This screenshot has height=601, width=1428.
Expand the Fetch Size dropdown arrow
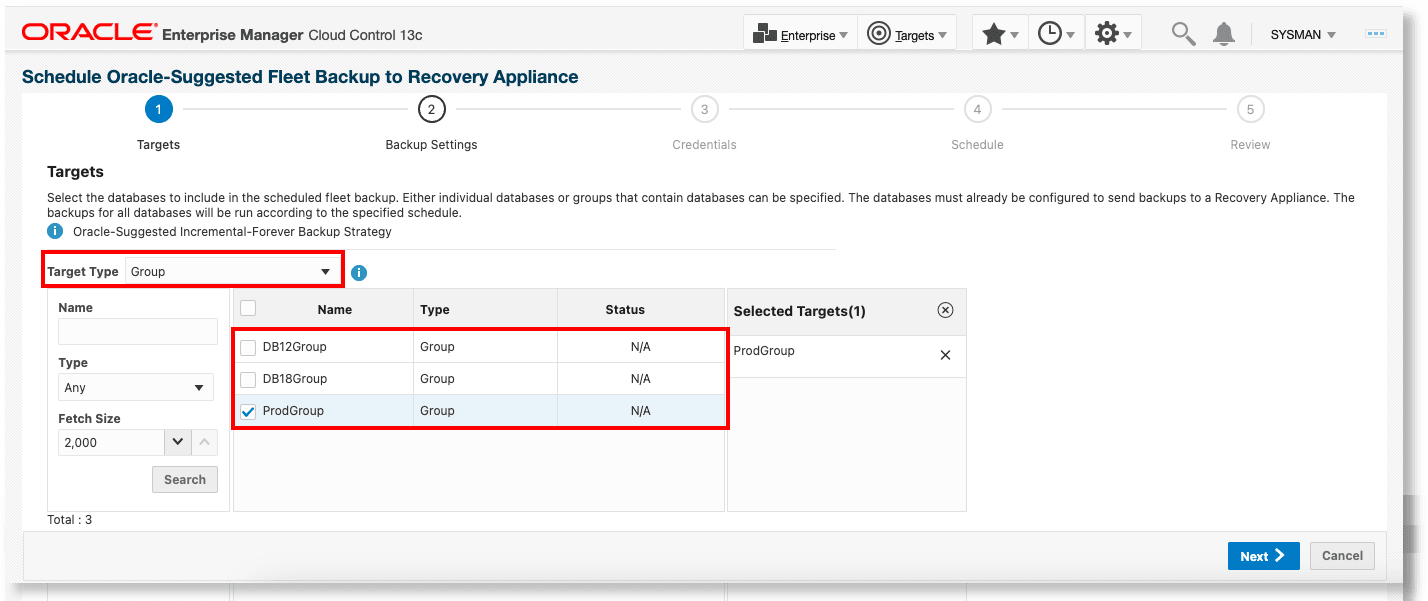178,442
